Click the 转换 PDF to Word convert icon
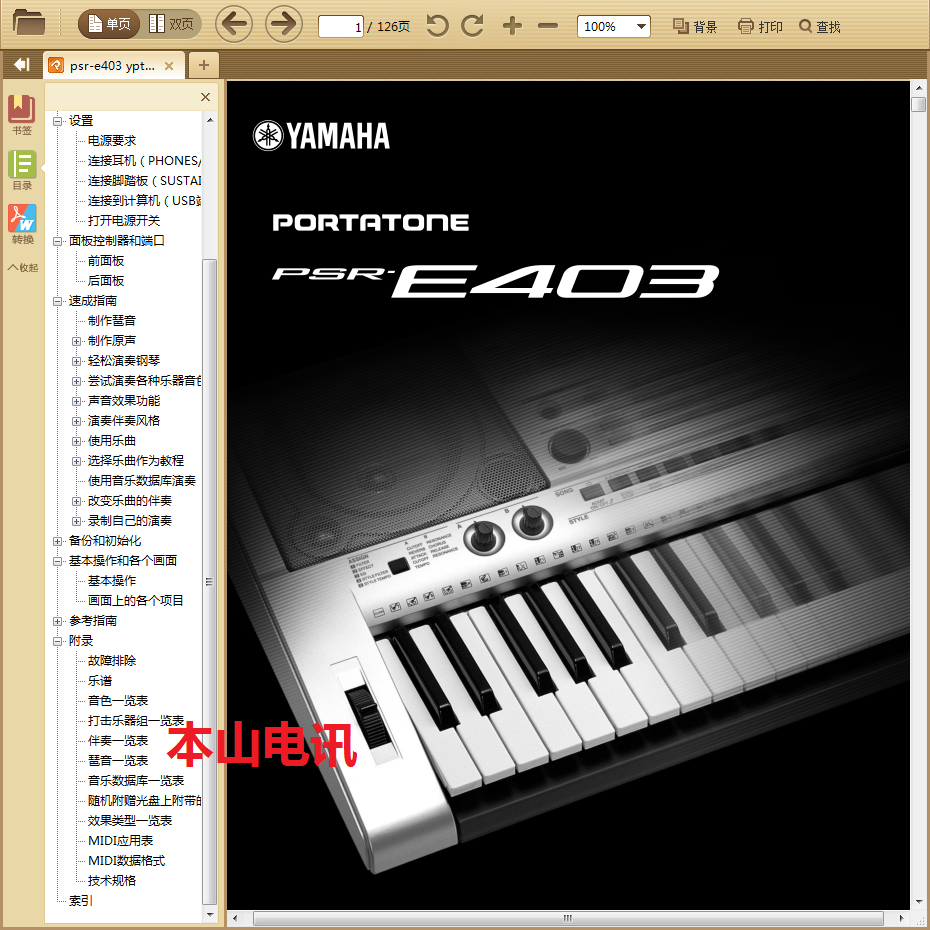930x930 pixels. click(22, 224)
